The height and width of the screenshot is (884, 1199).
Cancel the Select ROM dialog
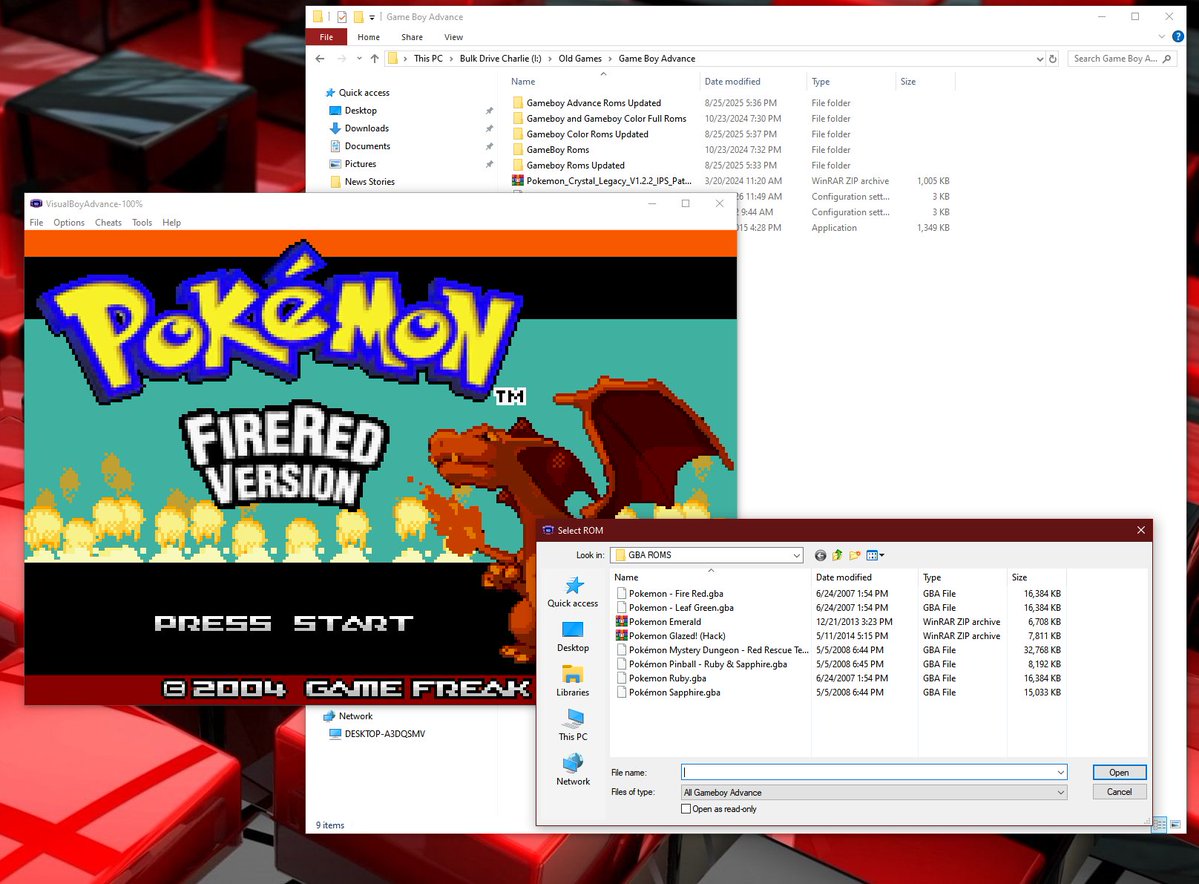tap(1117, 791)
